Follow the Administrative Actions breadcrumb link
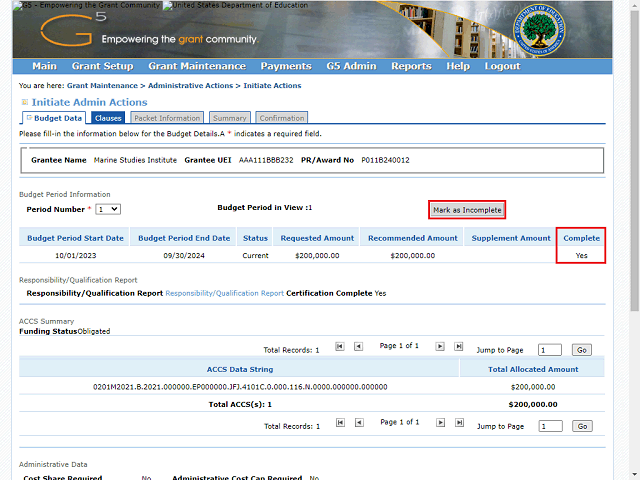The width and height of the screenshot is (640, 480). 190,86
